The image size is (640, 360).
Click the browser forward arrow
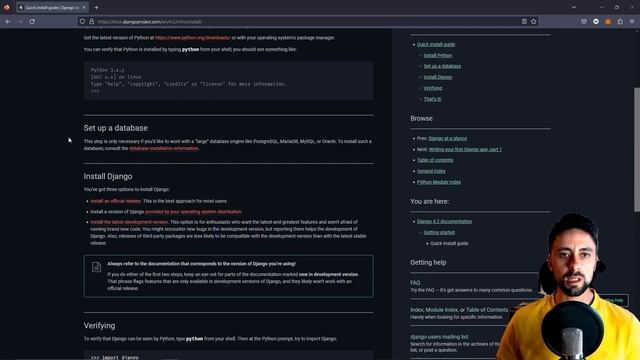click(x=20, y=21)
